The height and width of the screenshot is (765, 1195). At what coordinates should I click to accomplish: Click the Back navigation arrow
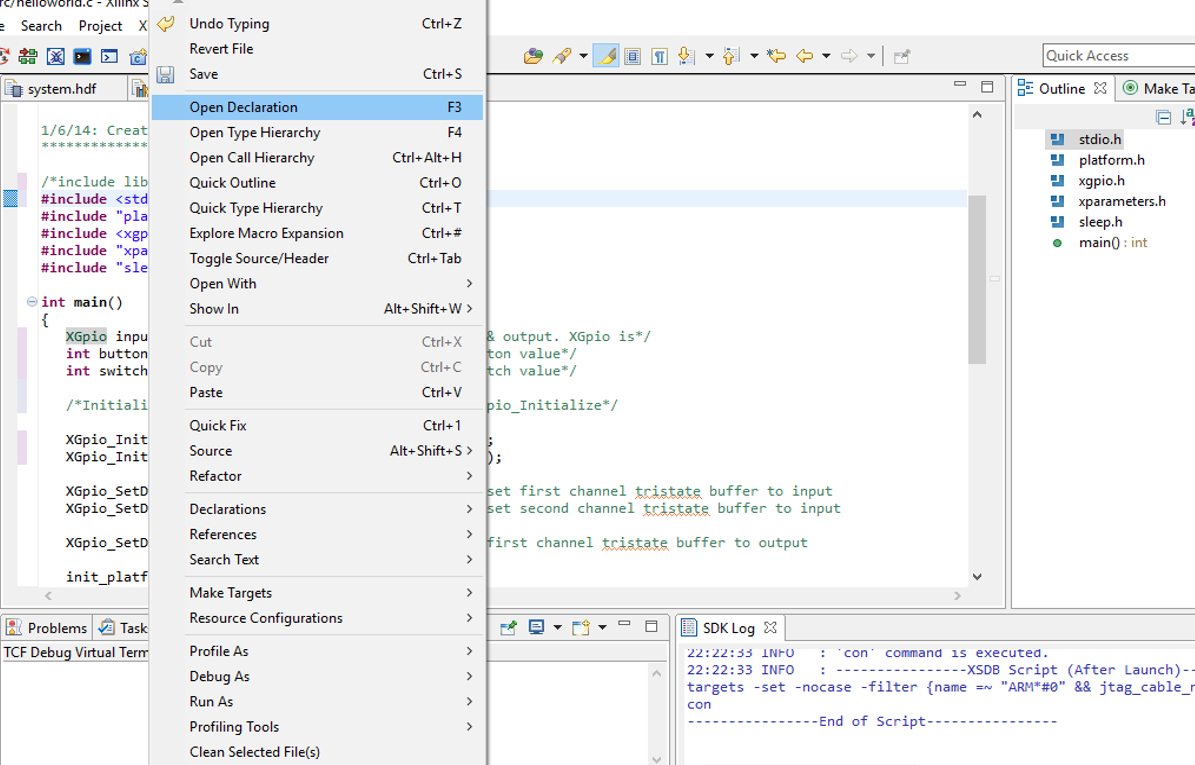tap(804, 56)
